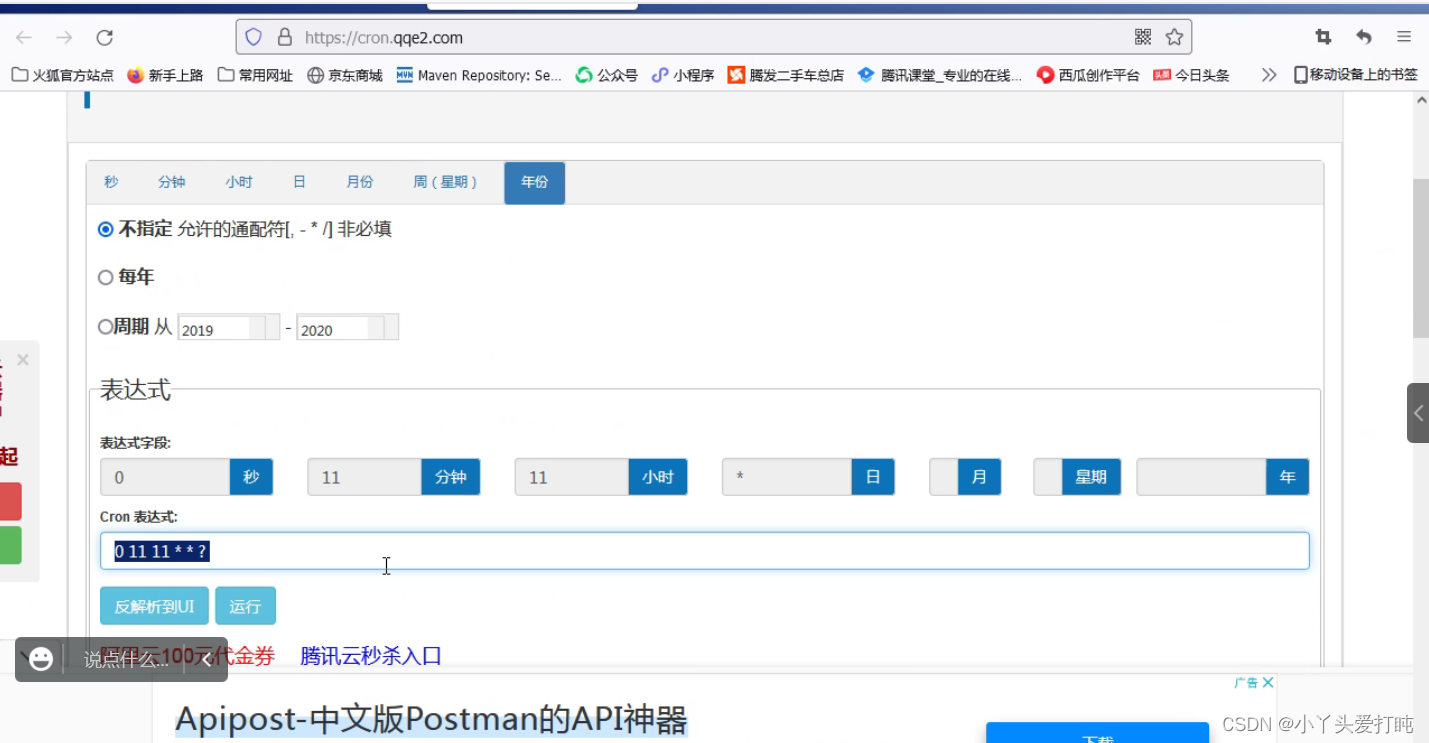Open the Apipost advertisement headline
The image size is (1429, 743).
pyautogui.click(x=431, y=720)
